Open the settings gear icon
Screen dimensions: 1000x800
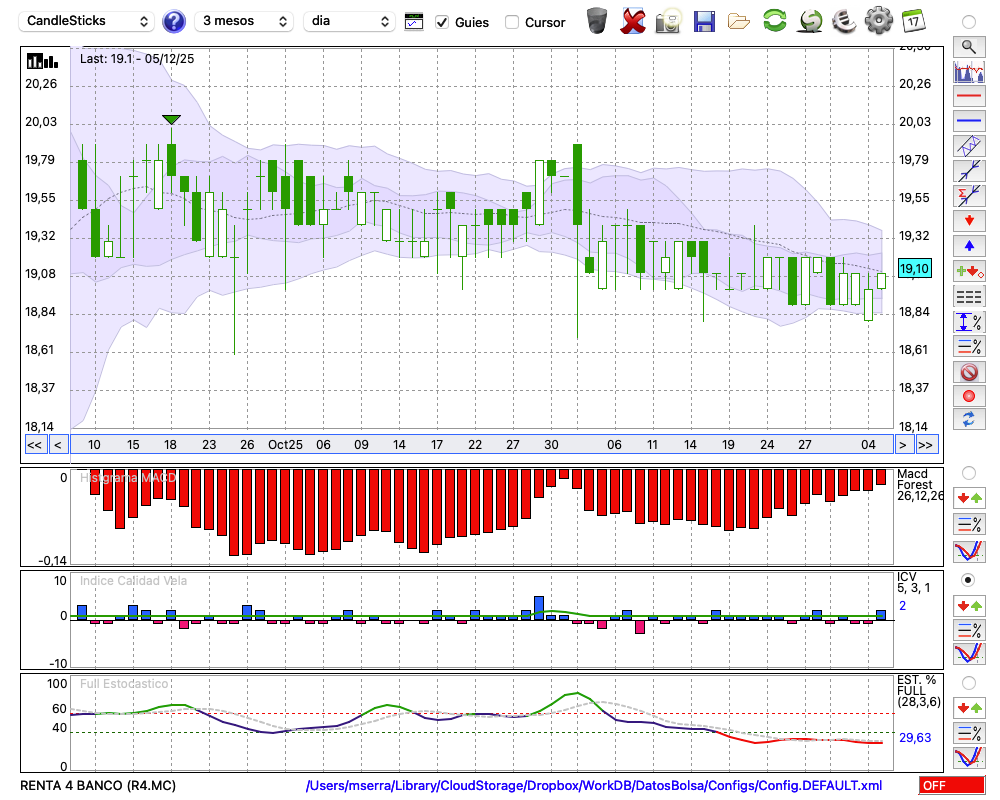(x=878, y=20)
